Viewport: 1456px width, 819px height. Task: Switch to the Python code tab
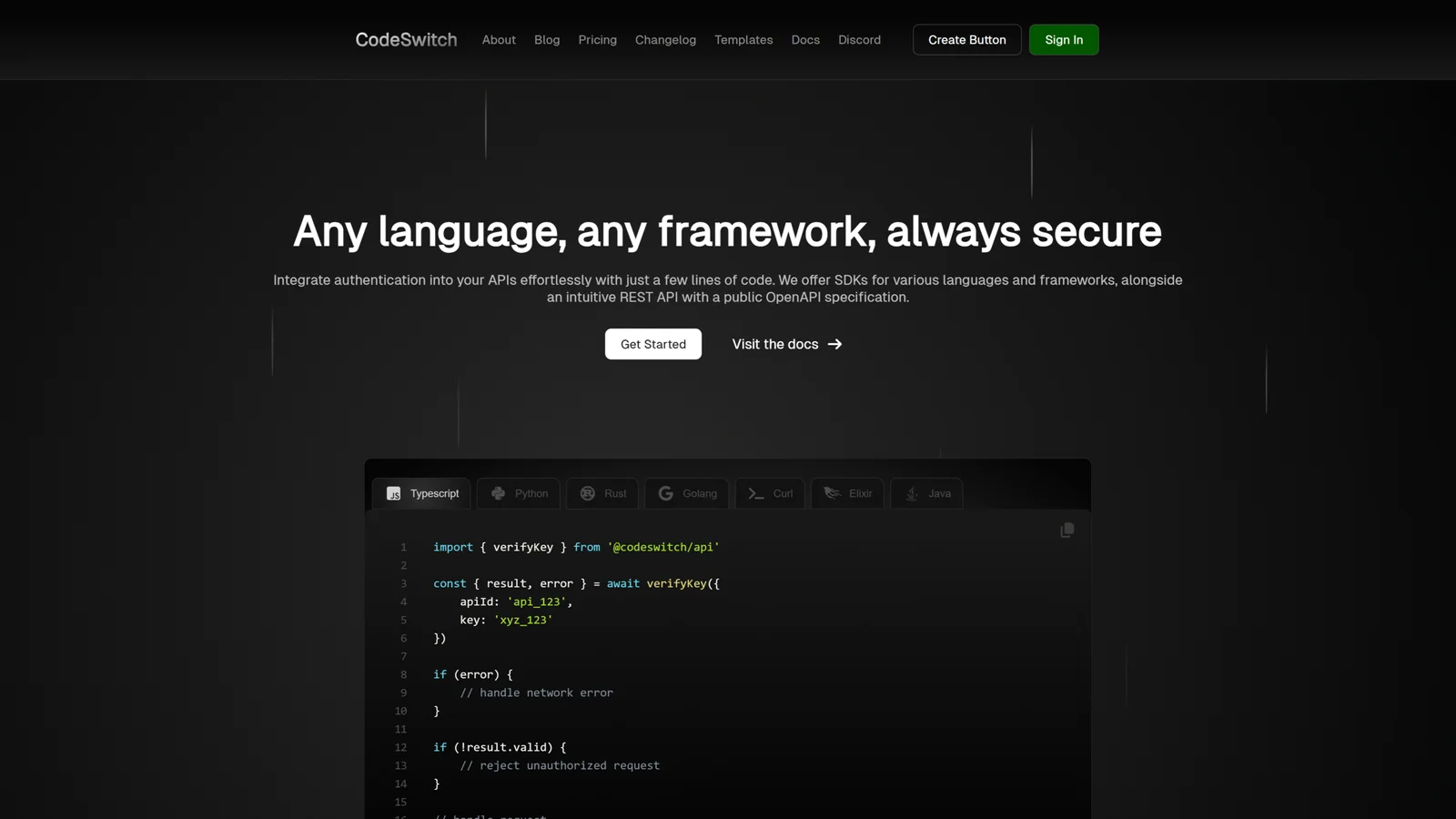[531, 493]
